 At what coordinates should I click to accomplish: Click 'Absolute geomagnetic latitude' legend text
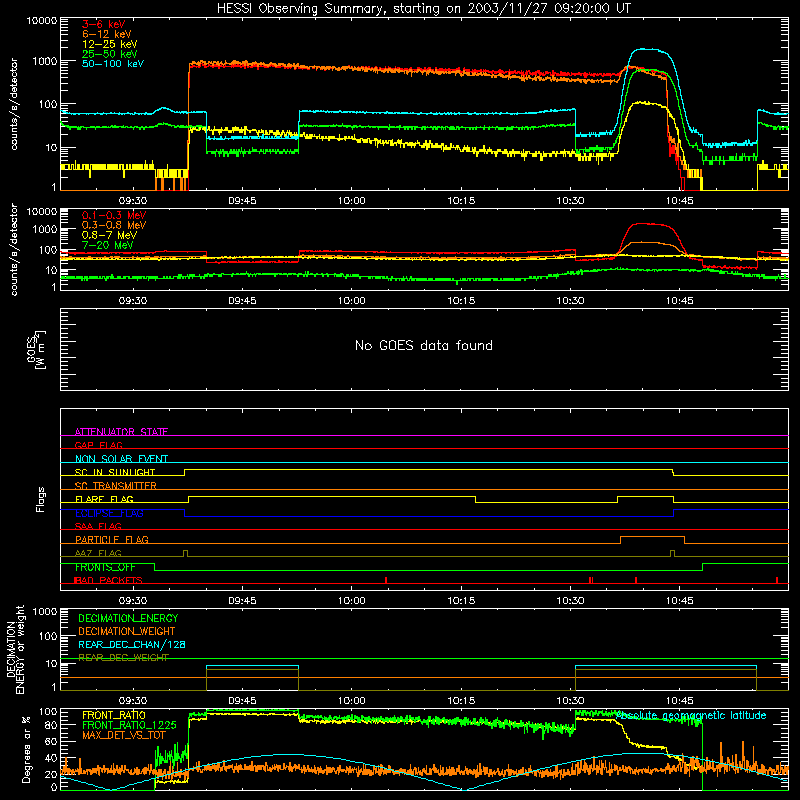point(691,715)
